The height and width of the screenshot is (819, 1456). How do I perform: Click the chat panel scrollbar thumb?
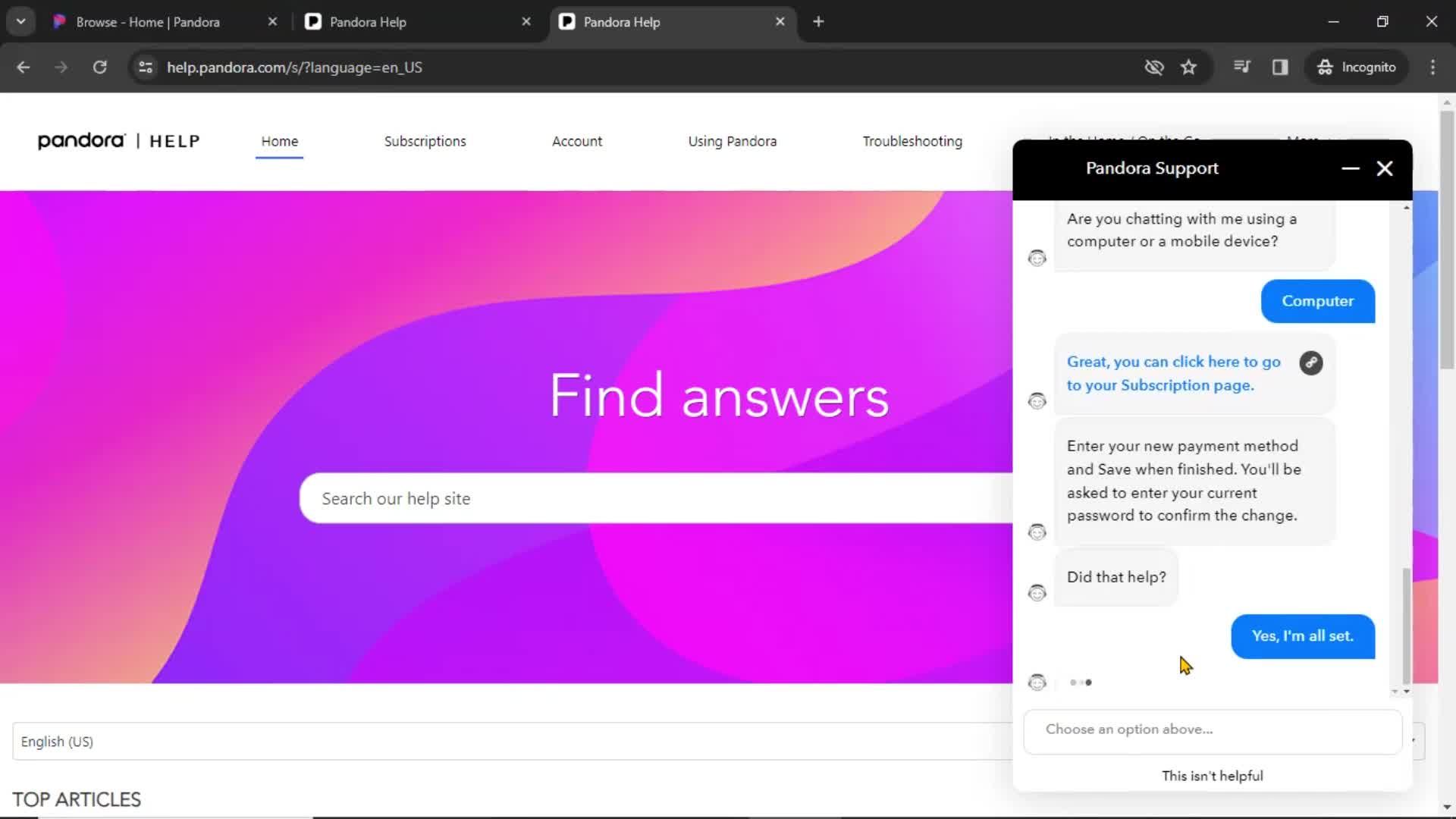[x=1407, y=626]
